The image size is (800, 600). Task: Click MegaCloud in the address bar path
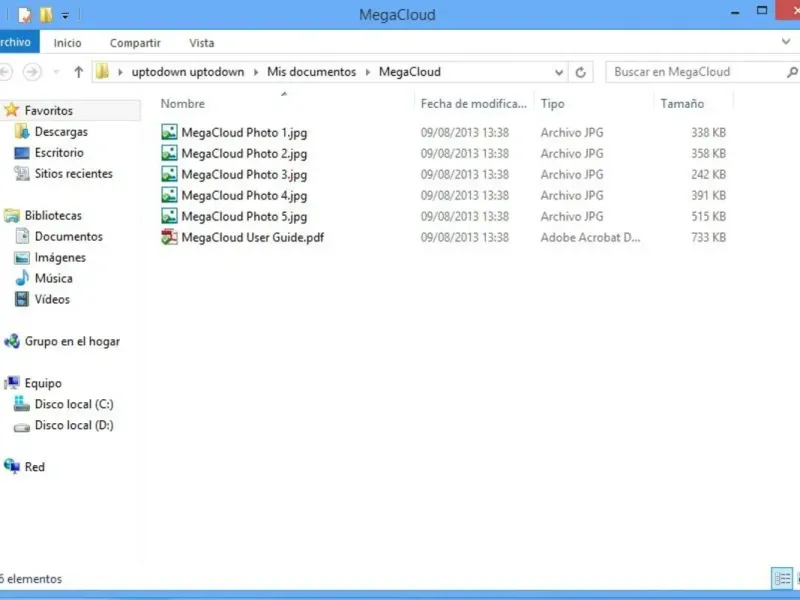coord(410,72)
